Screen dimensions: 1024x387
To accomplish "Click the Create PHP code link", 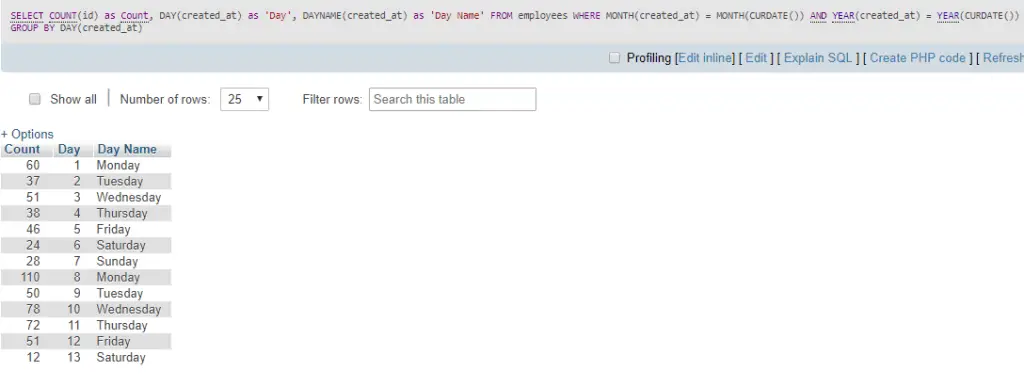I will [x=918, y=58].
